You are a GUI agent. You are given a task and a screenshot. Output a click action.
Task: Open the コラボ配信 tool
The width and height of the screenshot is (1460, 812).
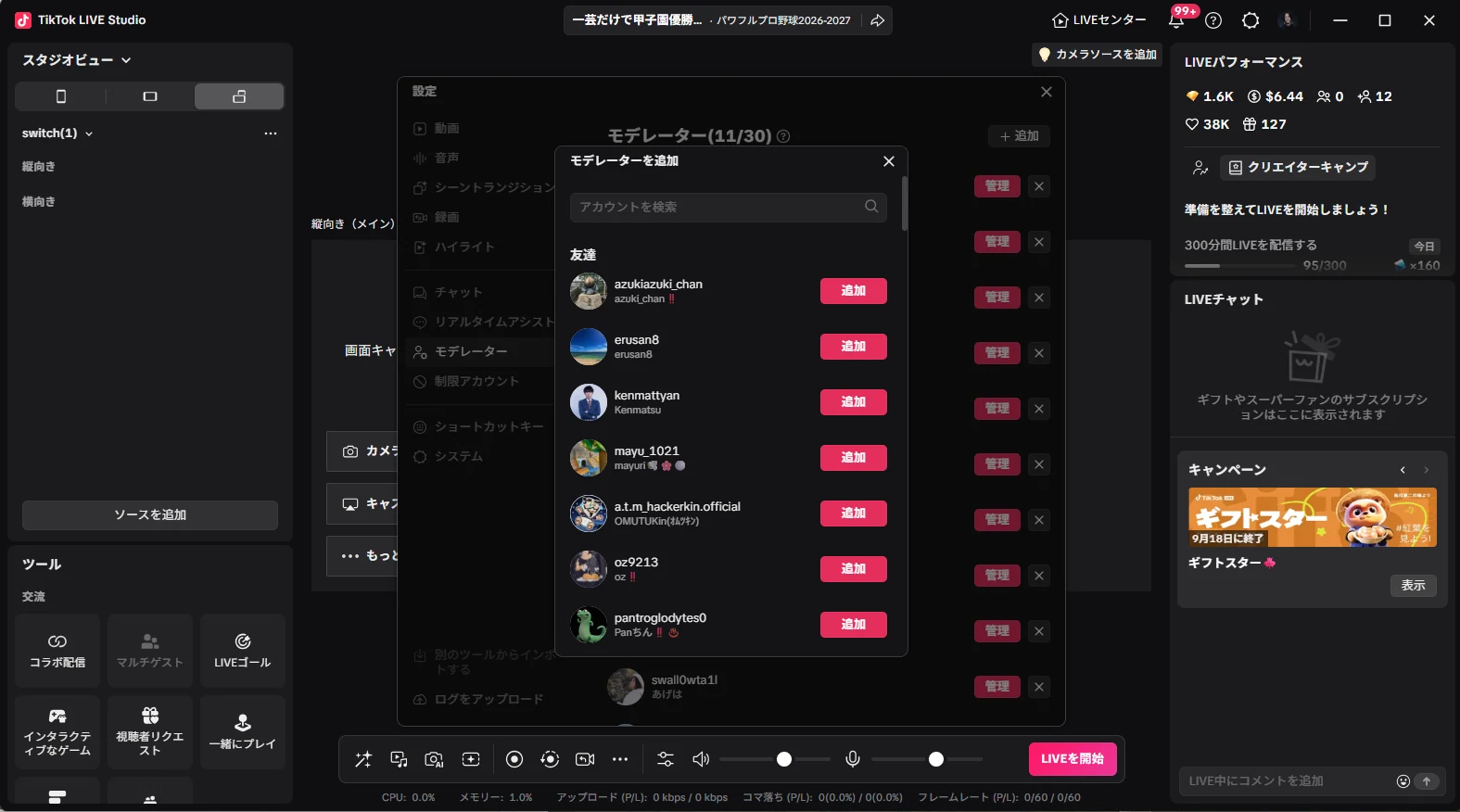pyautogui.click(x=57, y=651)
